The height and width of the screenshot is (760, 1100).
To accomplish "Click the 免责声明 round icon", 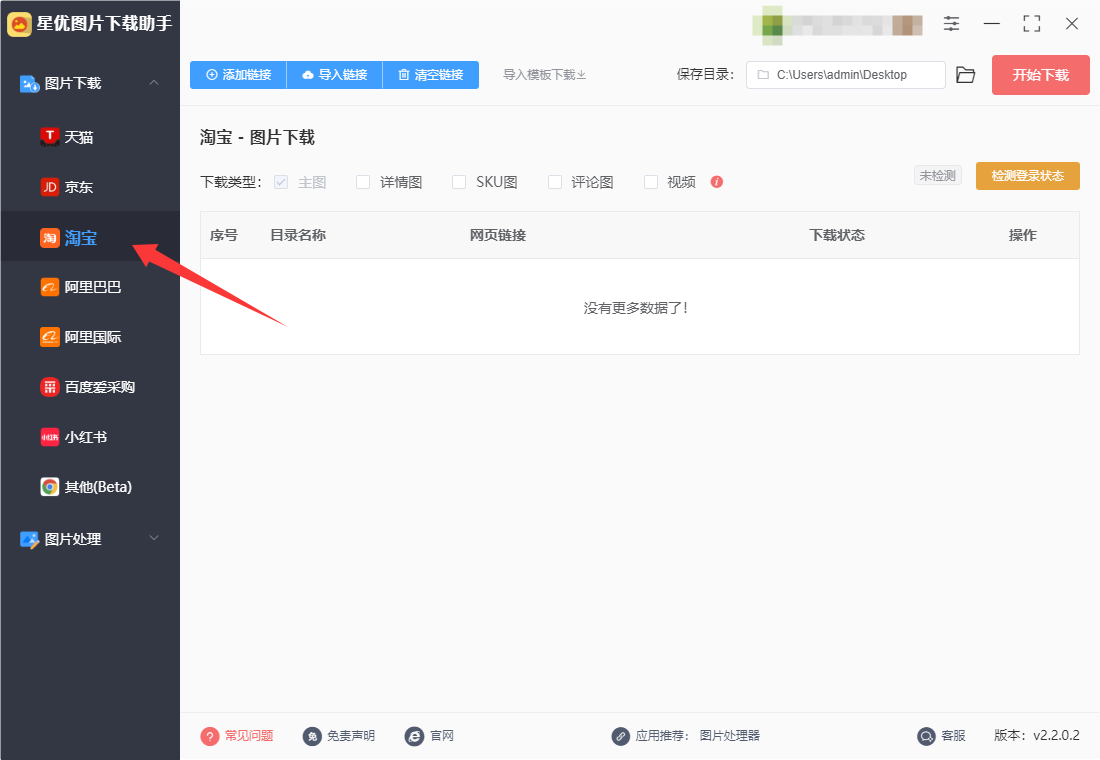I will [x=312, y=736].
